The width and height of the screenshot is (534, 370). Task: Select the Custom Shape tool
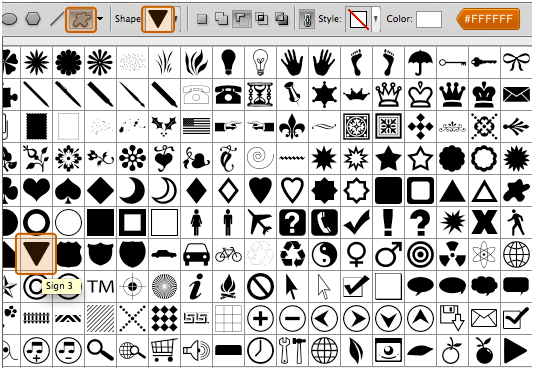pyautogui.click(x=81, y=19)
